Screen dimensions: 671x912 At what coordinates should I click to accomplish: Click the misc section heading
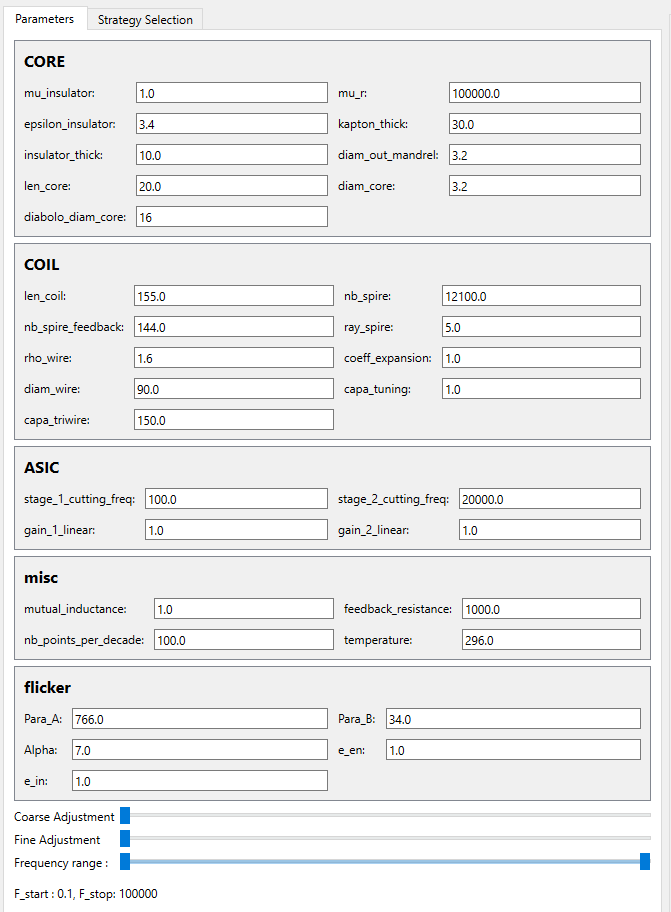pyautogui.click(x=41, y=578)
